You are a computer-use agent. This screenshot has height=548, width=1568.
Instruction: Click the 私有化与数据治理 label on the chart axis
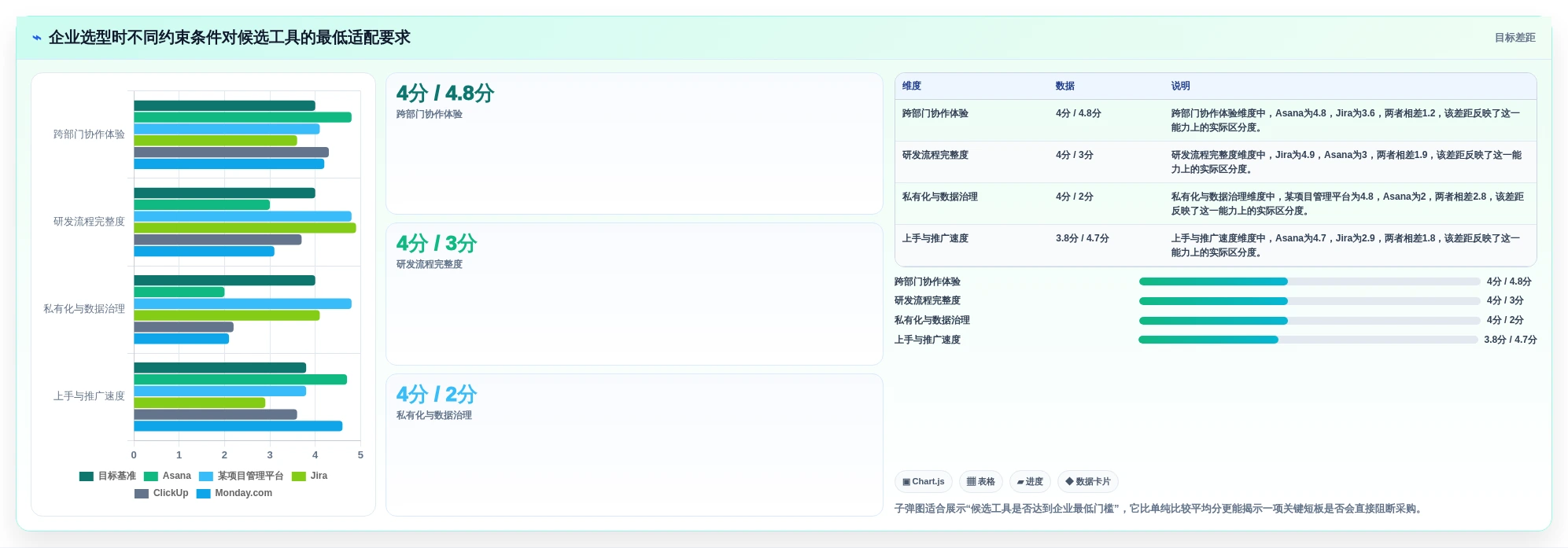[x=84, y=309]
